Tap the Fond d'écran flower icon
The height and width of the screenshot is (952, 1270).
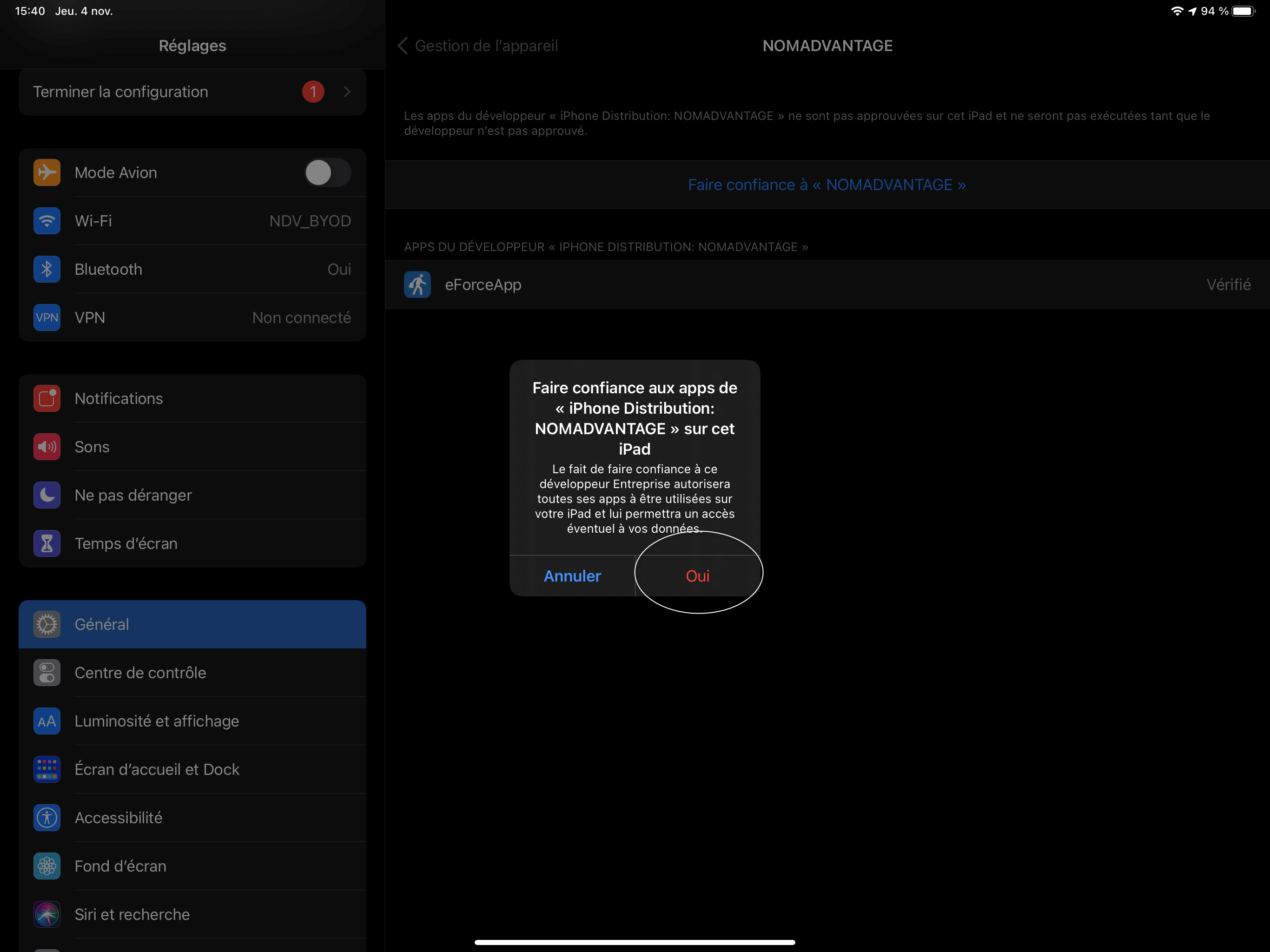47,866
